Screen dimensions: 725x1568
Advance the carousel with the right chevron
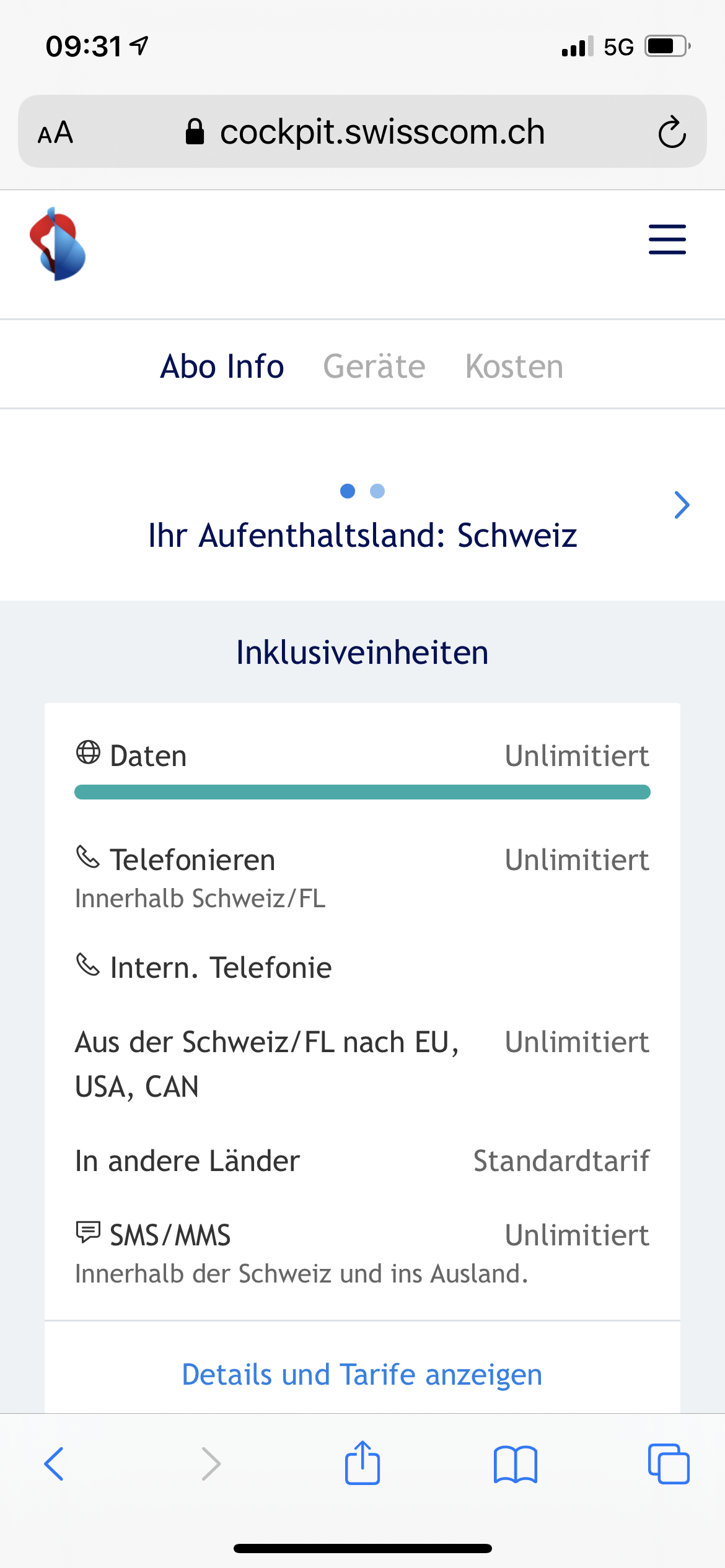682,505
